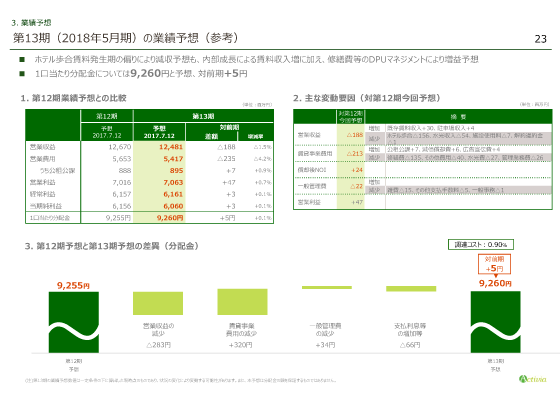Select red cell value 7,063
This screenshot has width=560, height=396.
click(x=173, y=182)
